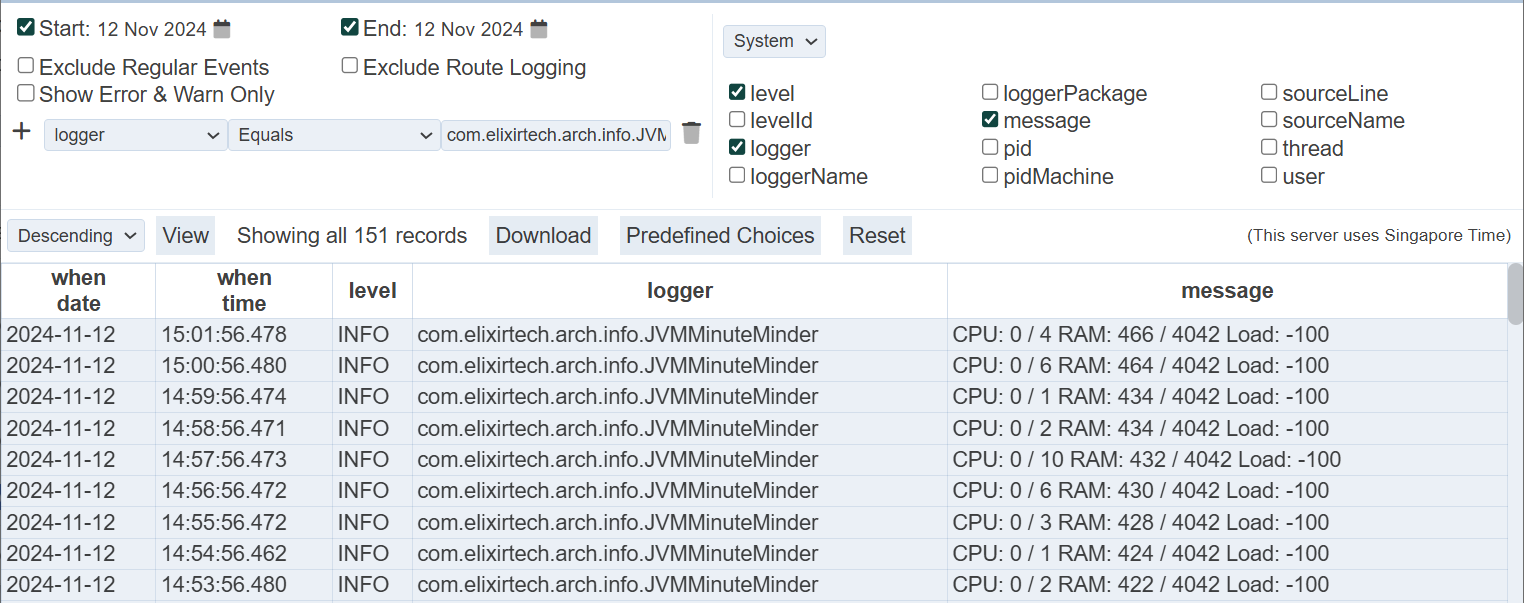The width and height of the screenshot is (1524, 603).
Task: Toggle Show Error & Warn Only
Action: click(26, 93)
